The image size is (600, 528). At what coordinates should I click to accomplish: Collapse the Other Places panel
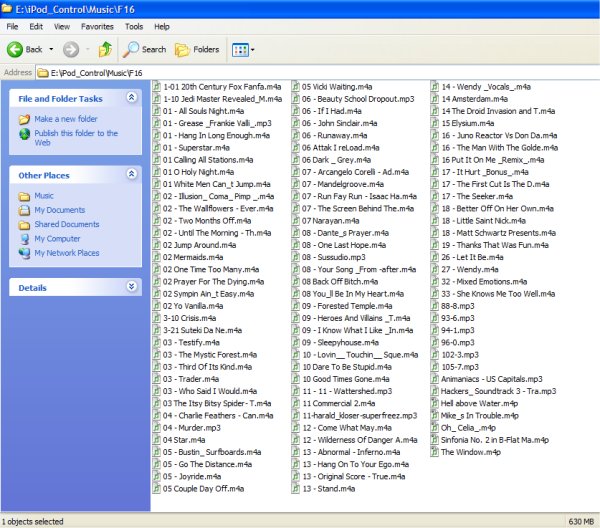[131, 174]
